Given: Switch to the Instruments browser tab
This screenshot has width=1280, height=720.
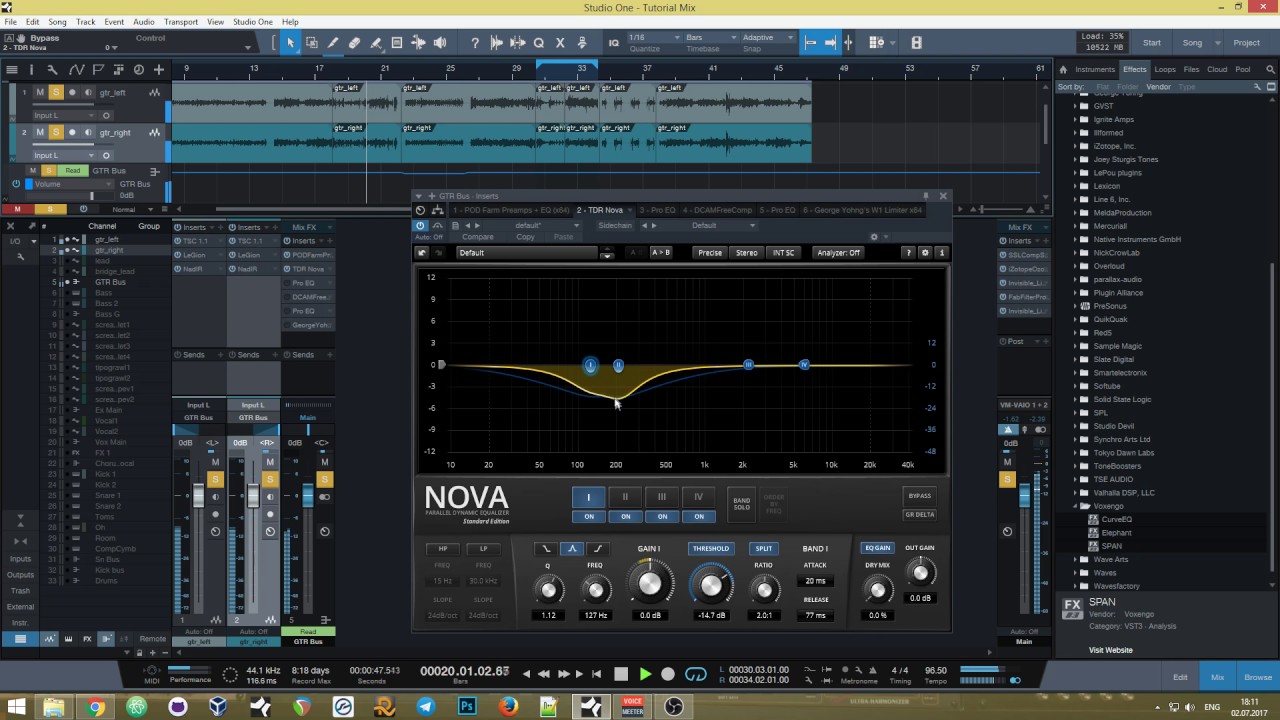Looking at the screenshot, I should (1095, 70).
